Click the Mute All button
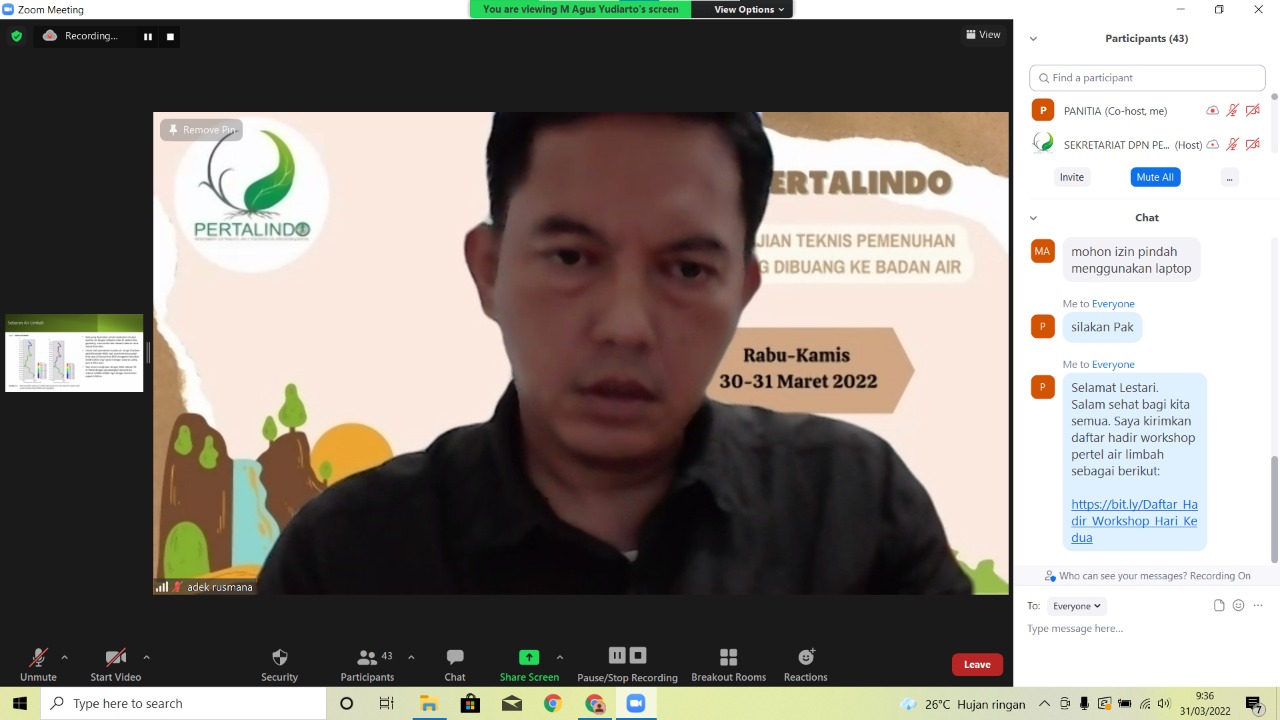The height and width of the screenshot is (720, 1280). [1155, 177]
